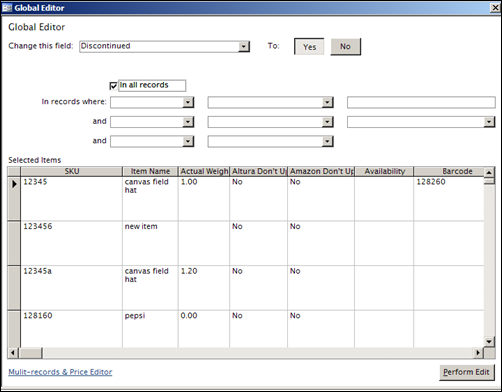Click the grid's vertical scrollbar up arrow
Viewport: 502px width, 392px height.
click(489, 172)
